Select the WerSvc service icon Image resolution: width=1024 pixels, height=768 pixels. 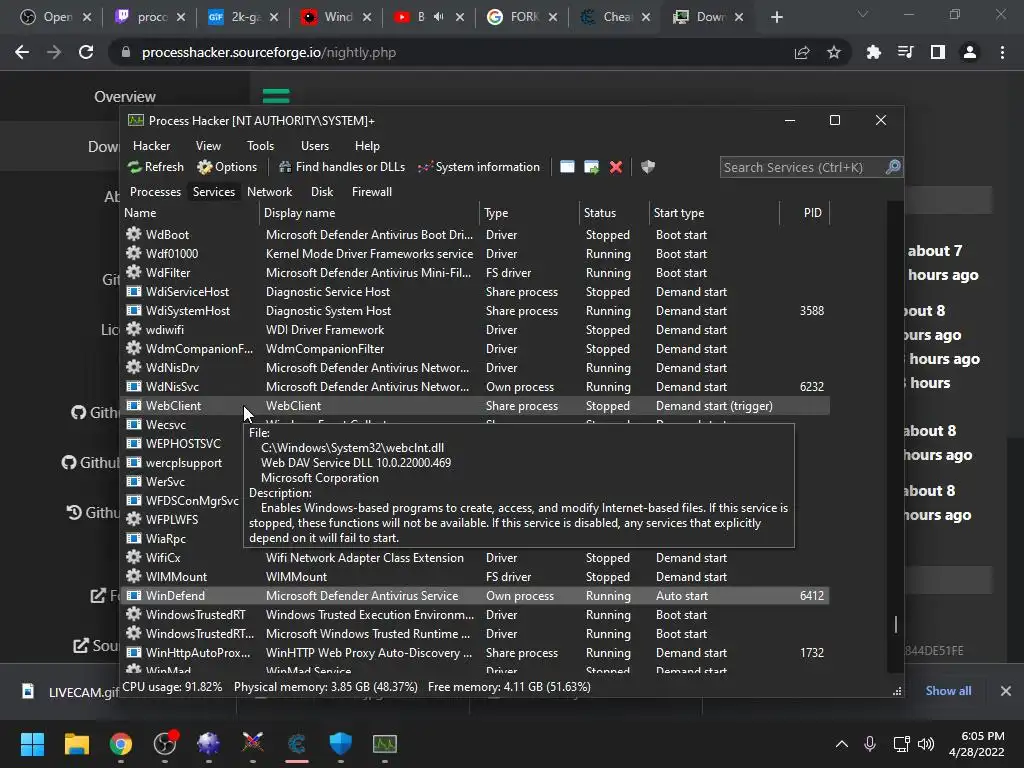click(x=134, y=481)
